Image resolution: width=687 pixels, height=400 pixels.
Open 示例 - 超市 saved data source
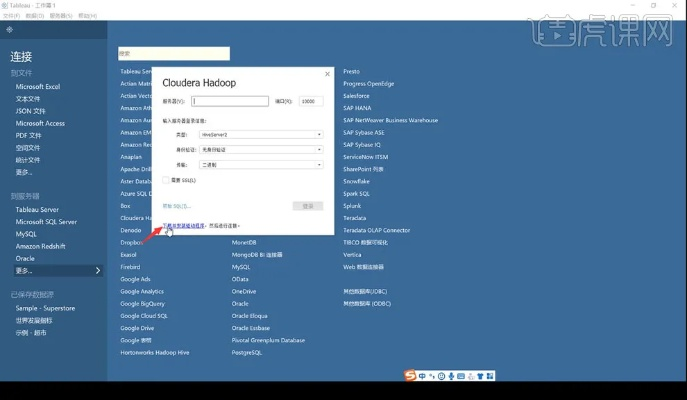31,333
